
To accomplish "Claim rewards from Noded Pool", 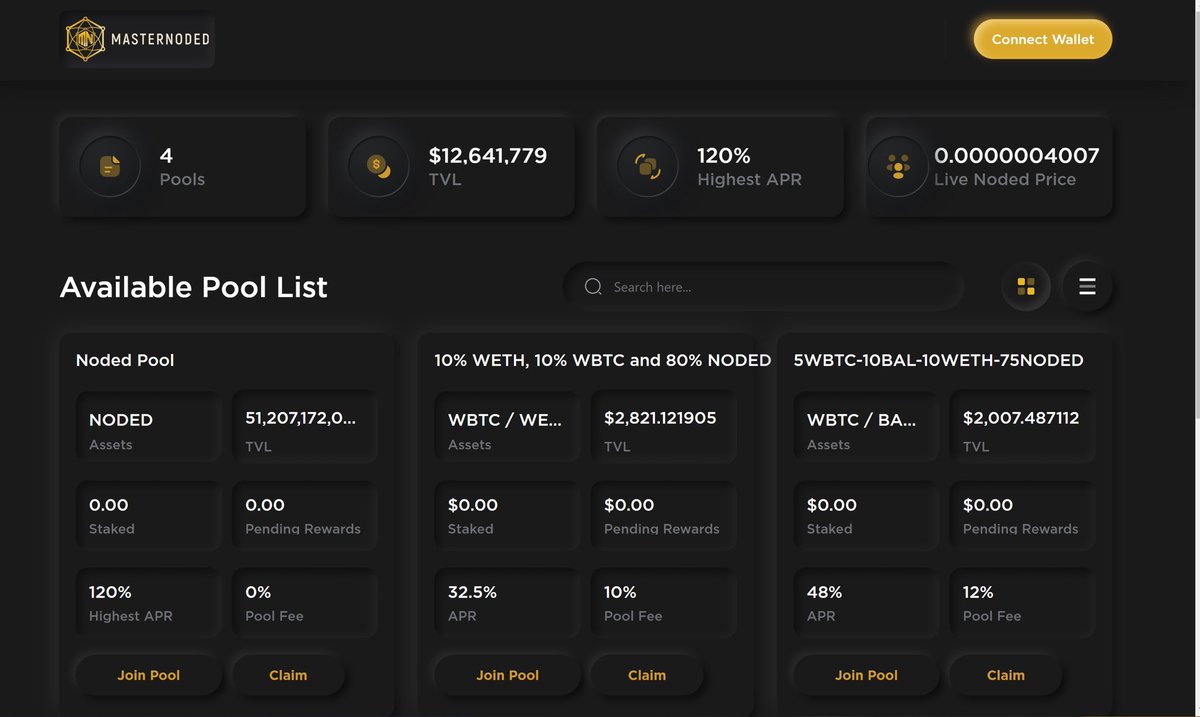I will 288,675.
